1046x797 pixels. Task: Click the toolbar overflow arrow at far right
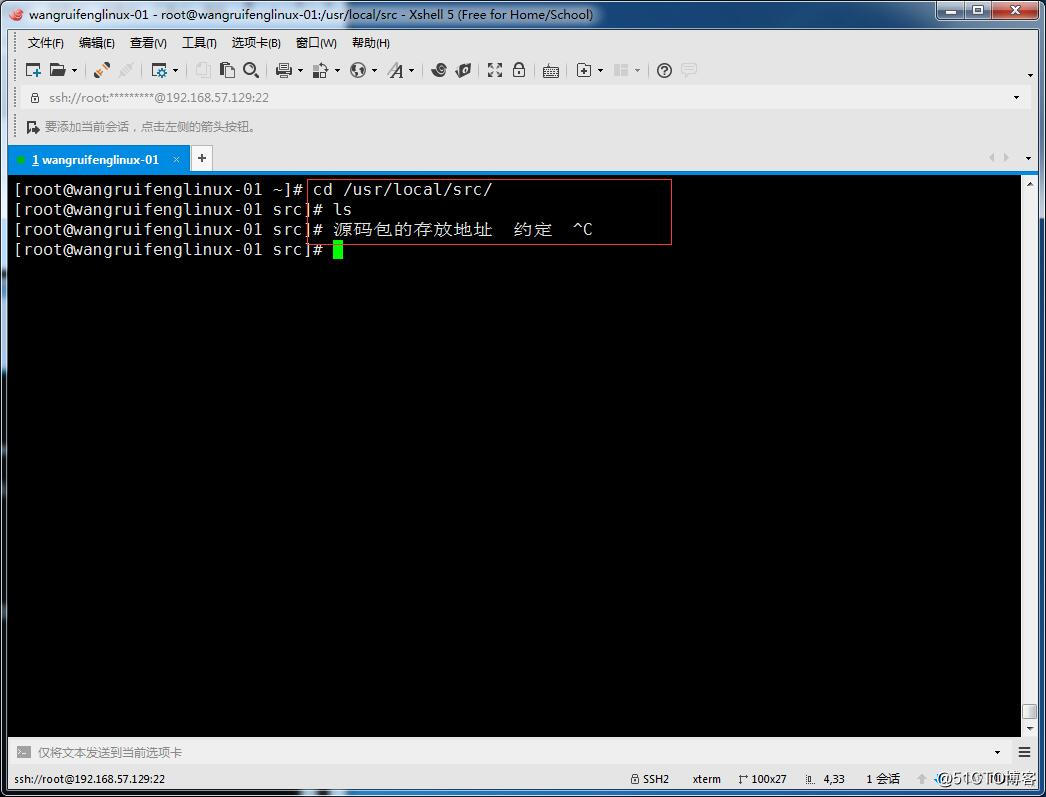1030,75
